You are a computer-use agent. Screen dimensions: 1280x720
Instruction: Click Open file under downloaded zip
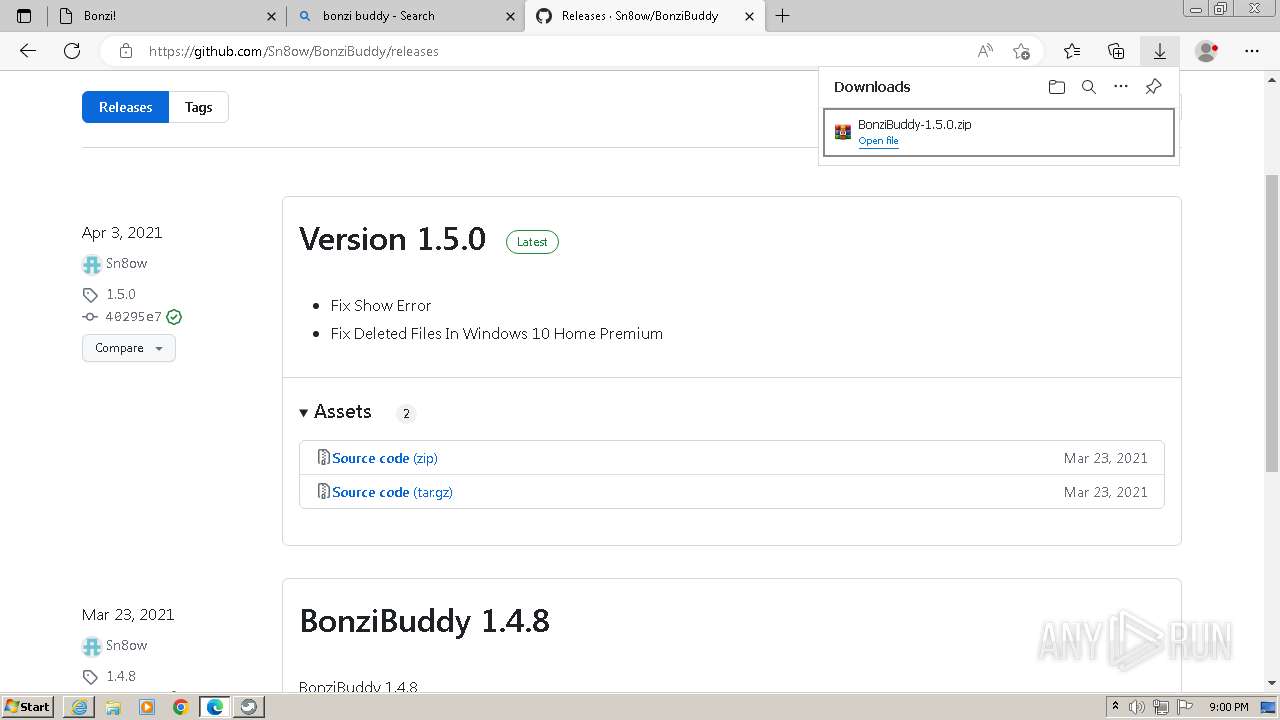(x=878, y=141)
